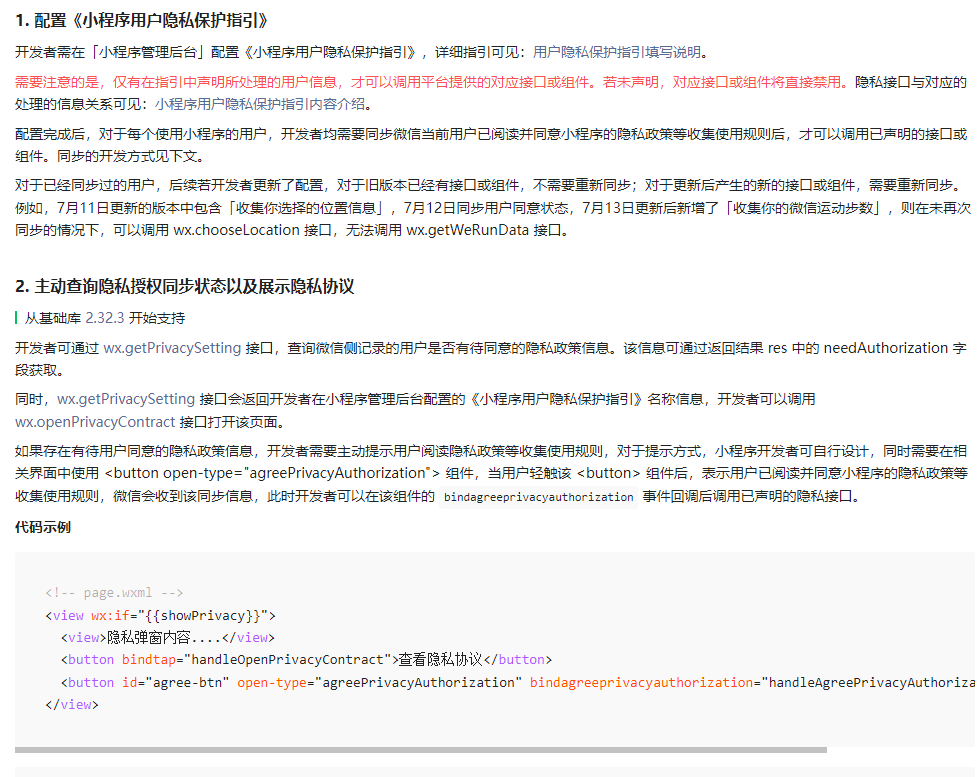Image resolution: width=978 pixels, height=777 pixels.
Task: Click the paragraph starting 对于已经同步过的用户
Action: pos(493,208)
